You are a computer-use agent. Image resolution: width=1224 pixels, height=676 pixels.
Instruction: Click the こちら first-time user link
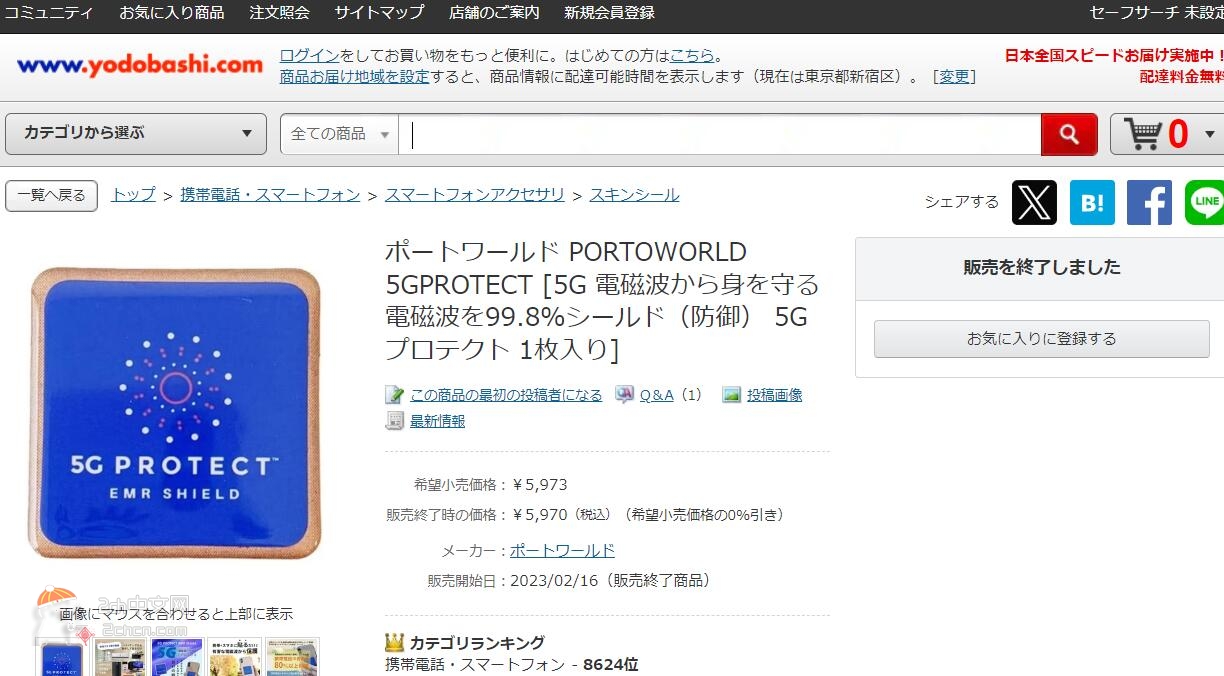pos(693,55)
